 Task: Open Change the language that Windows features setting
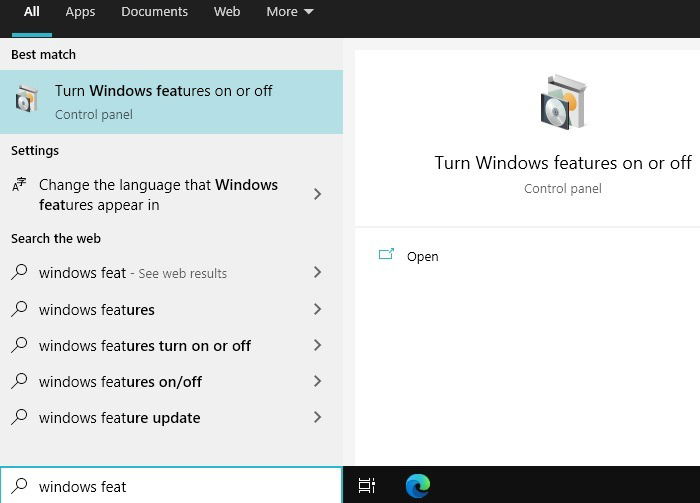(171, 195)
